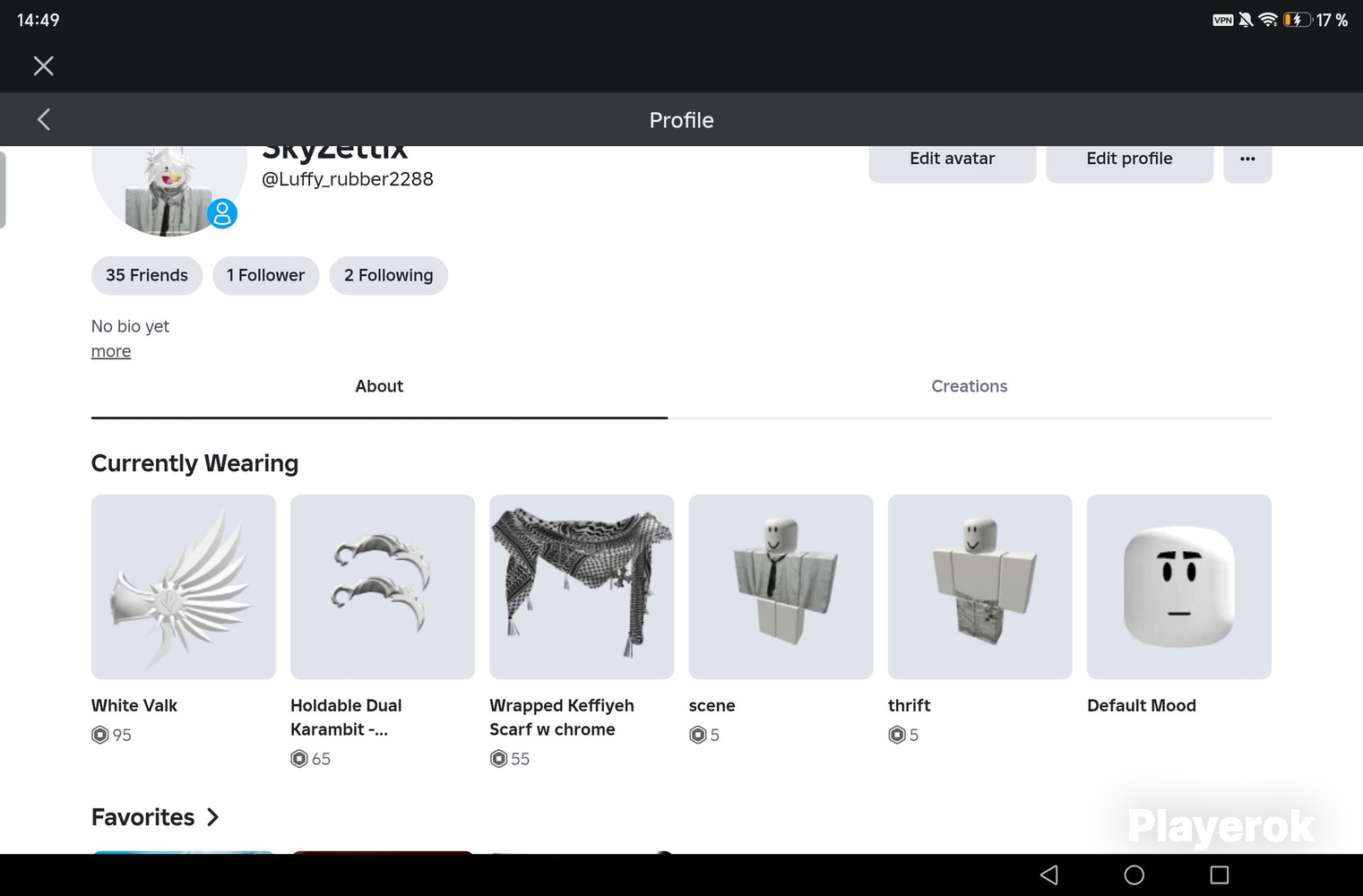Open the 1 Follower list
The width and height of the screenshot is (1363, 896).
(x=265, y=275)
